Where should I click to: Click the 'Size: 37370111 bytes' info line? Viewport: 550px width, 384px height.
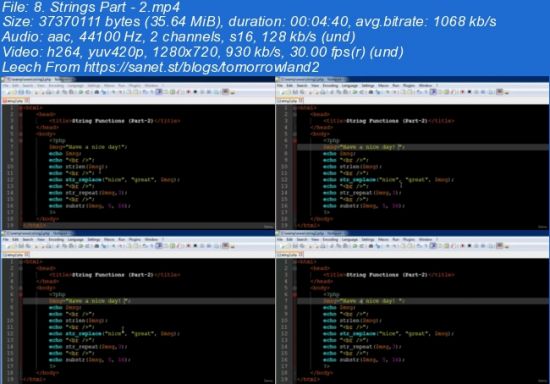click(249, 22)
